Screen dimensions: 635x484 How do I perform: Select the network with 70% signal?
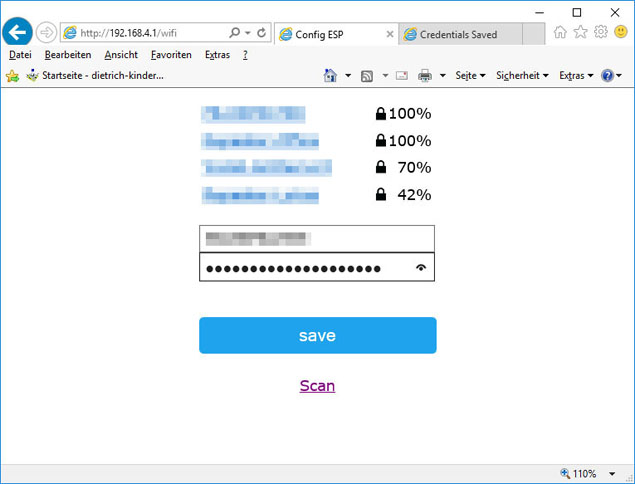266,168
